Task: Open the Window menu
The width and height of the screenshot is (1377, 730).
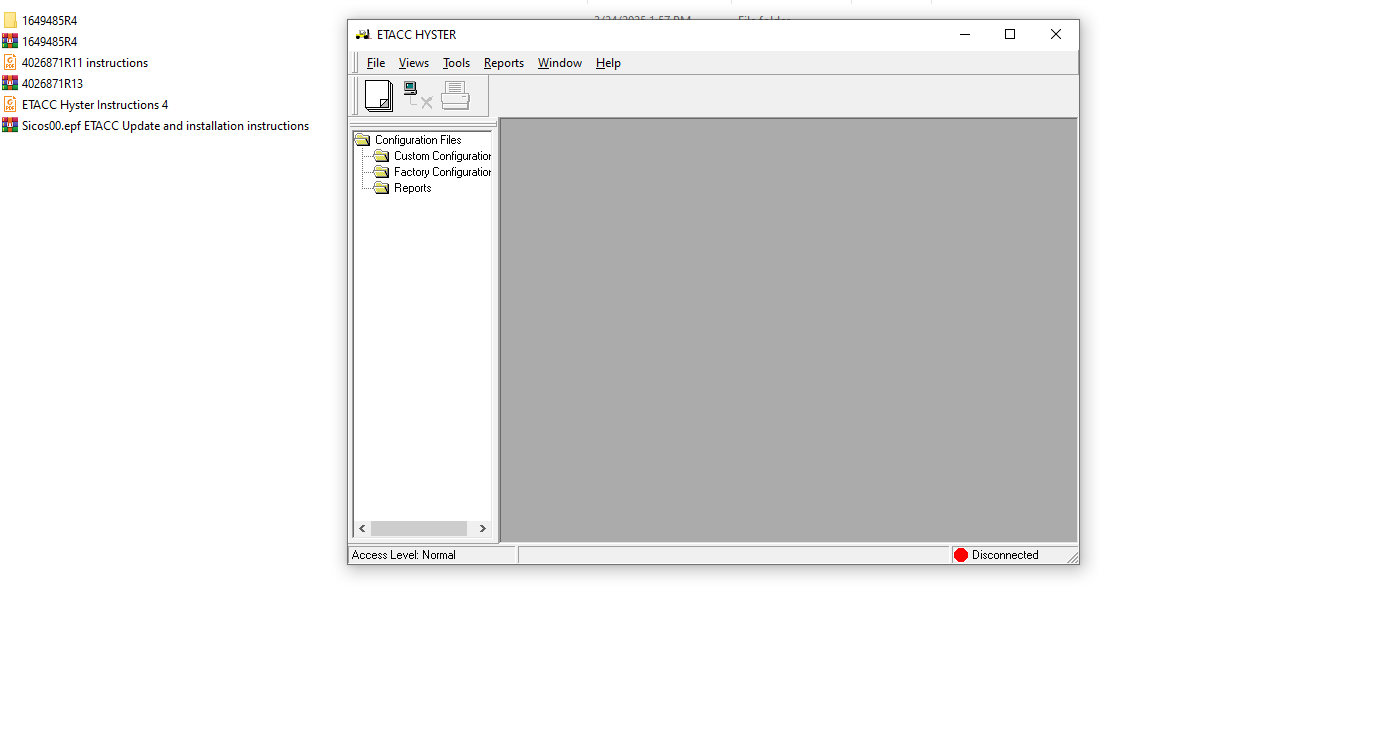Action: pos(560,63)
